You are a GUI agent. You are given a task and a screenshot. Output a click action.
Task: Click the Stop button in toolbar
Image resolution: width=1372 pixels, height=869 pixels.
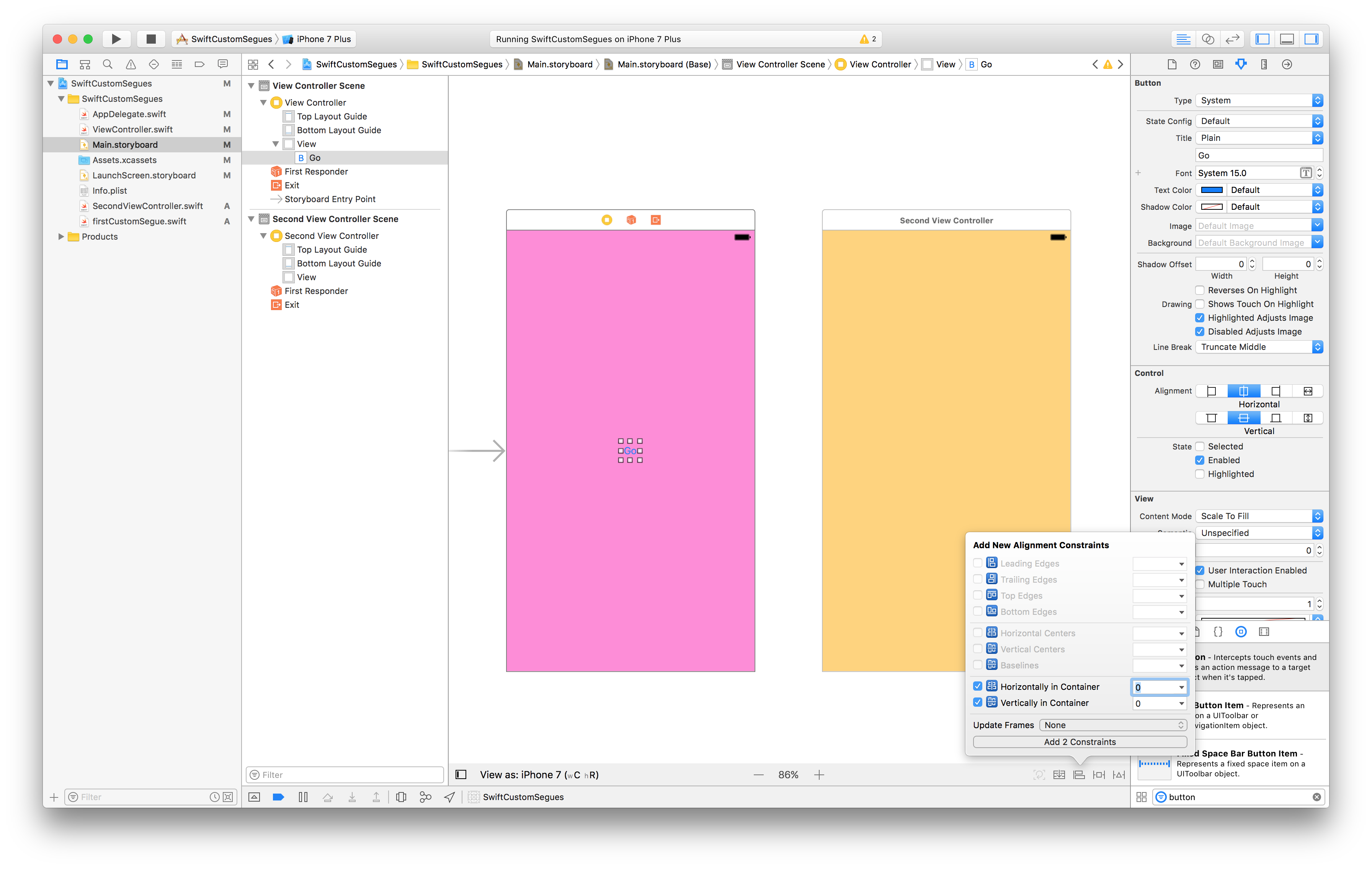point(150,39)
